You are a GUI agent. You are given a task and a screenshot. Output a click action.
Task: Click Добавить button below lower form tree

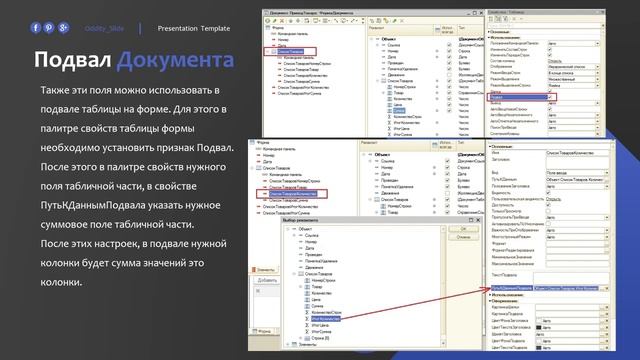pyautogui.click(x=267, y=280)
